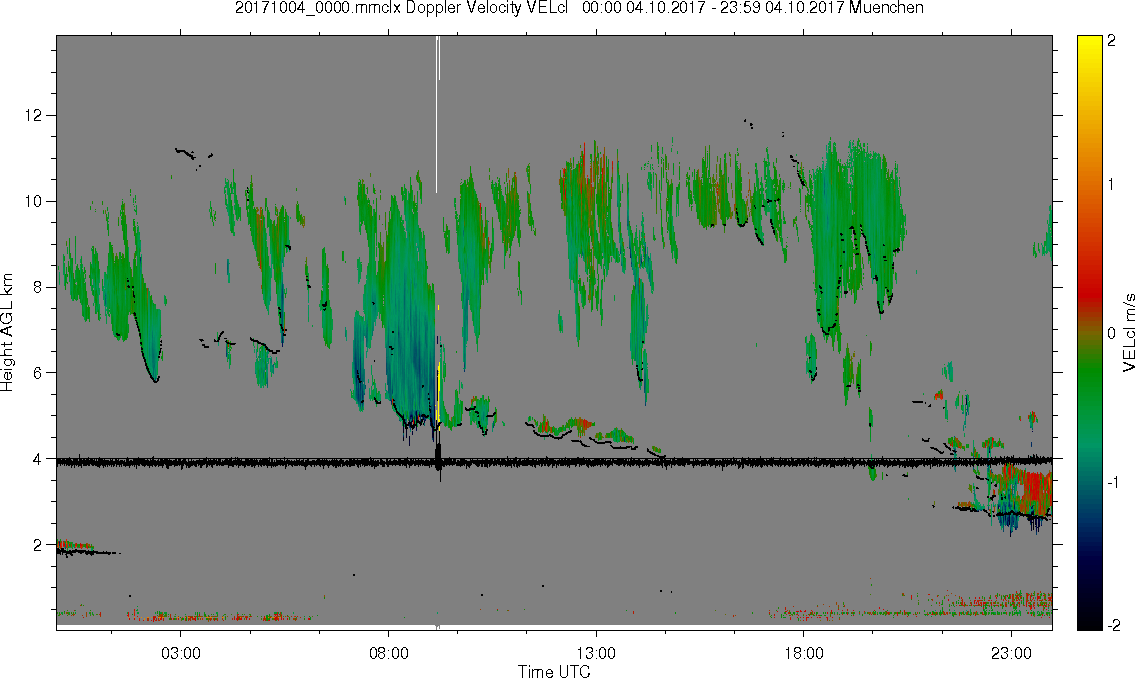
Task: Click the "VELcl m/s" colorbar label
Action: point(1127,333)
